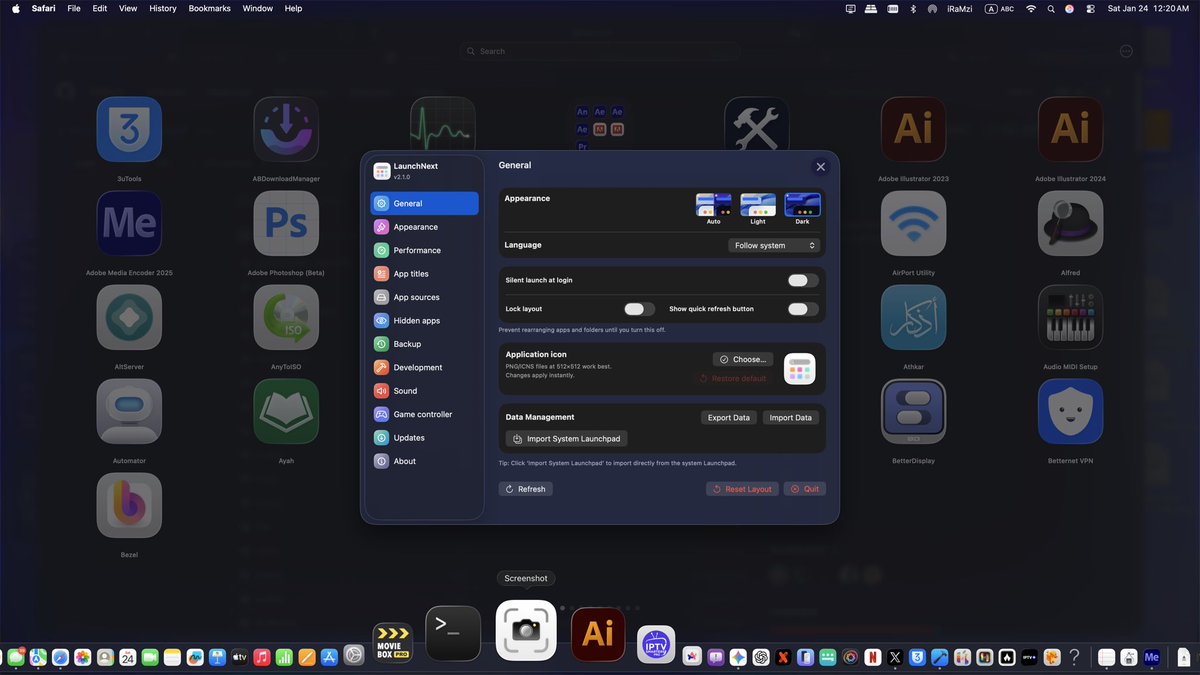Open 3uTools in the launcher grid
Image resolution: width=1200 pixels, height=675 pixels.
click(x=129, y=129)
